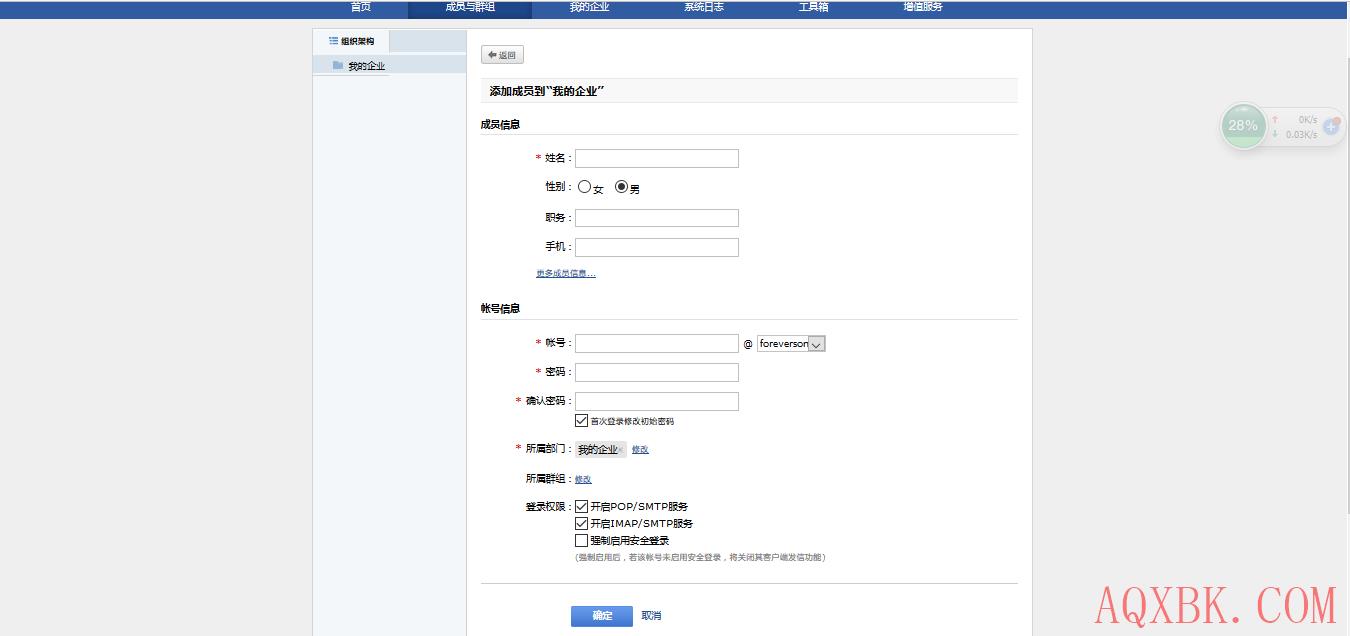The image size is (1350, 636).
Task: Confirm with the blue 确定 button
Action: click(x=602, y=616)
